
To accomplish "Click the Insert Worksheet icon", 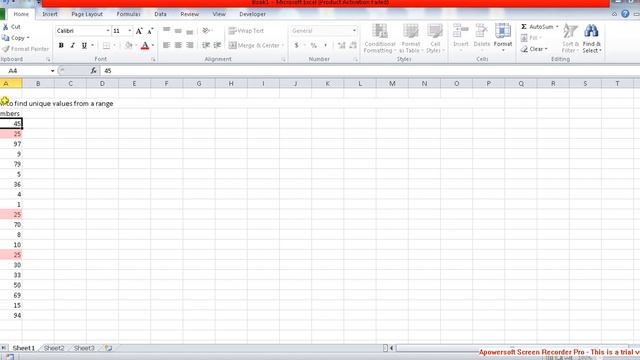I will tap(108, 348).
